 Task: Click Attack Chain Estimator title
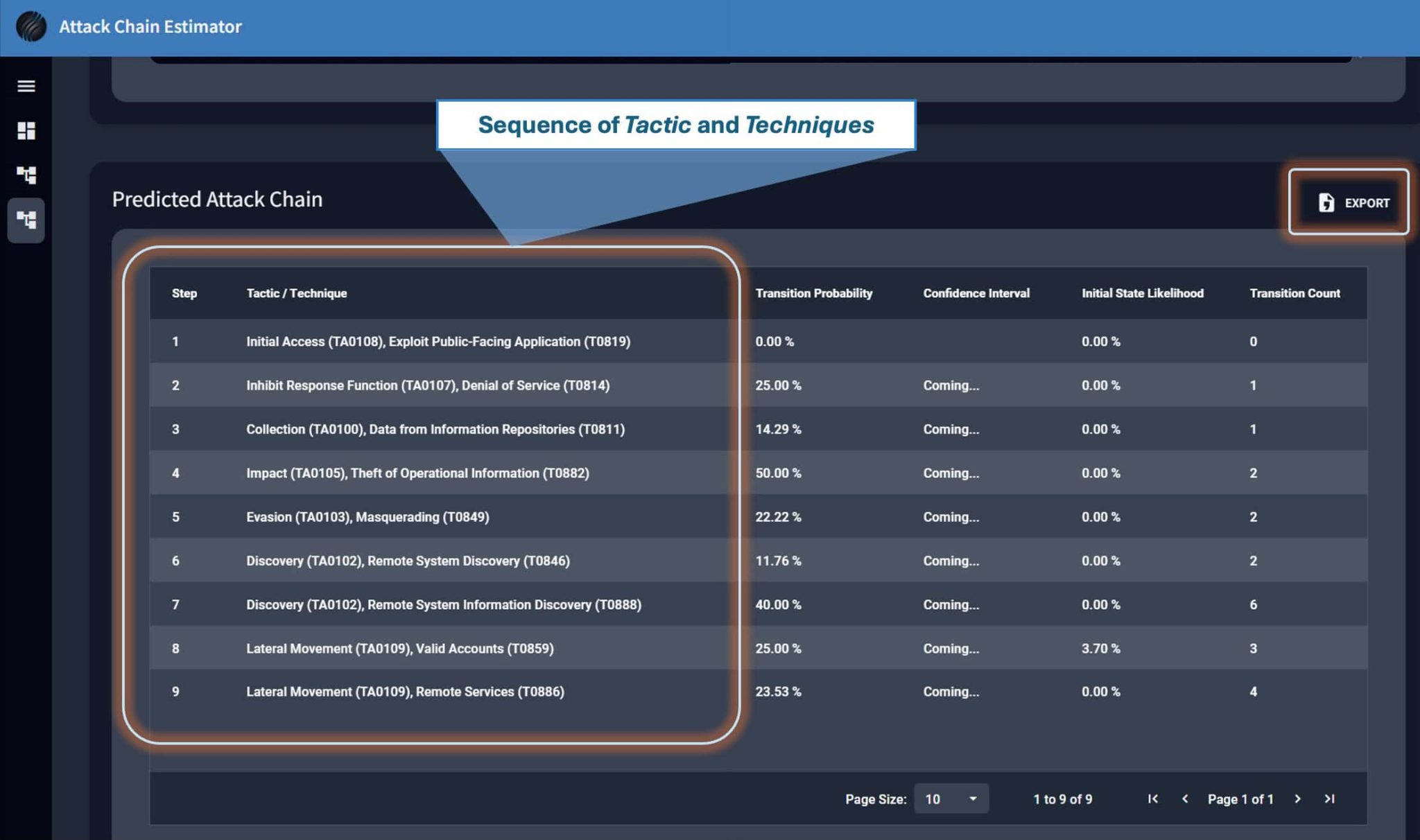(150, 26)
